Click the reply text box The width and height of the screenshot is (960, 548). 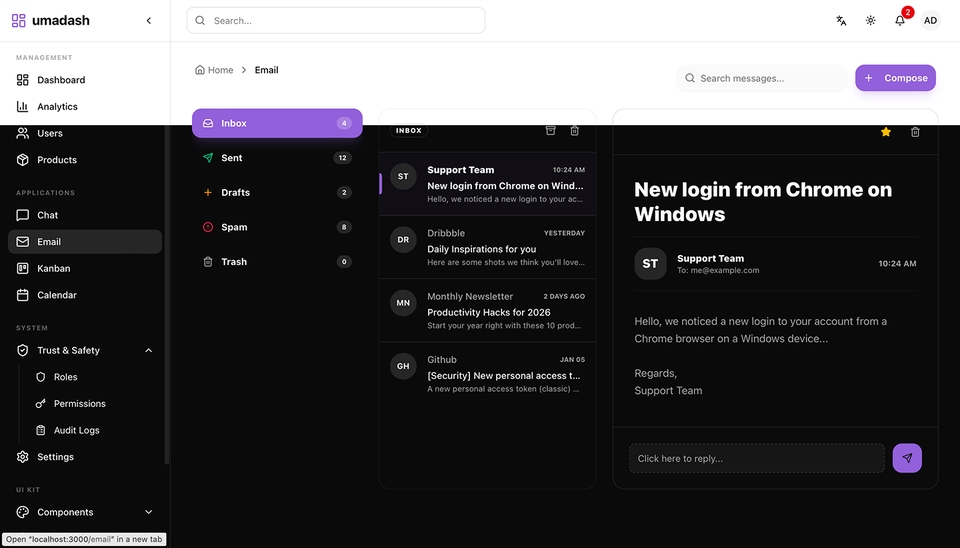click(x=757, y=458)
